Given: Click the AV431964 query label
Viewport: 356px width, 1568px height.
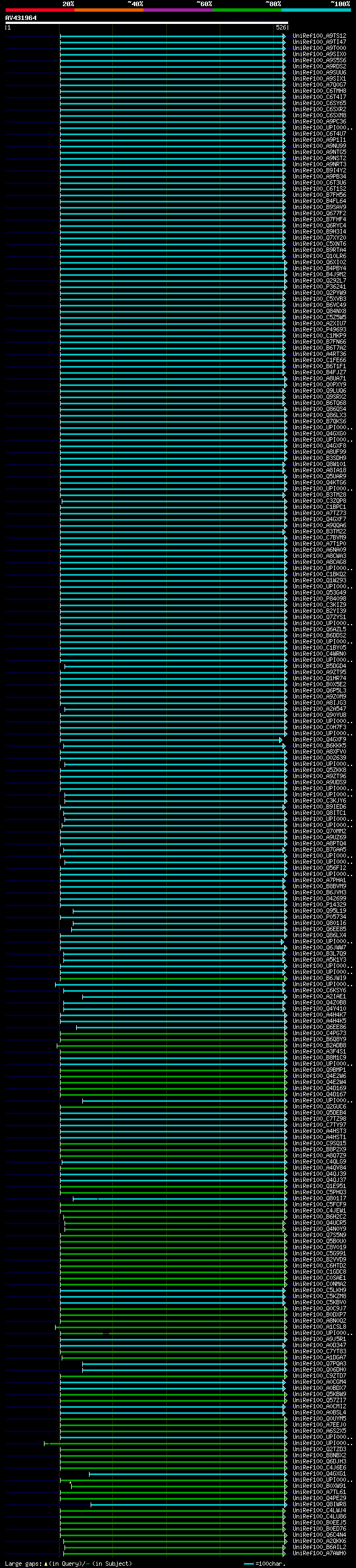Looking at the screenshot, I should point(21,18).
